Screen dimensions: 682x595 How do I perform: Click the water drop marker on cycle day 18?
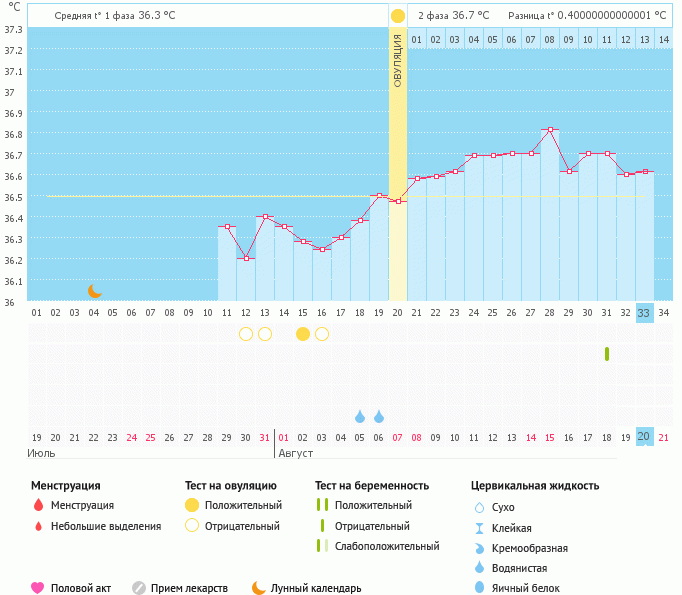[x=360, y=416]
